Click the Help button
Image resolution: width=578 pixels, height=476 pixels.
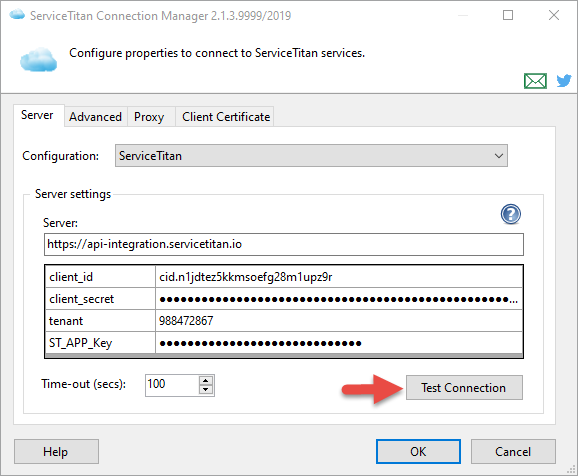coord(56,451)
